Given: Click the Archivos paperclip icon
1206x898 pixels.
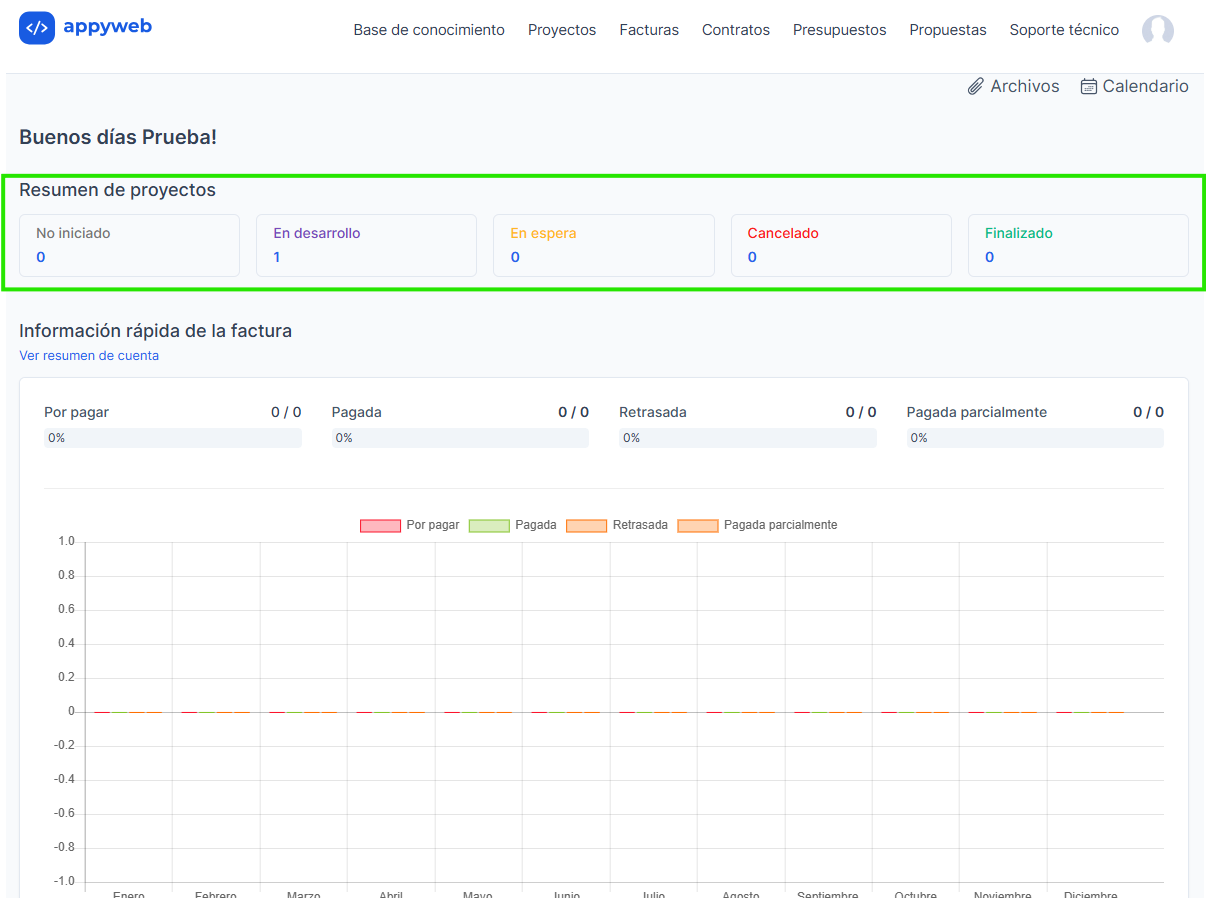Looking at the screenshot, I should tap(976, 87).
